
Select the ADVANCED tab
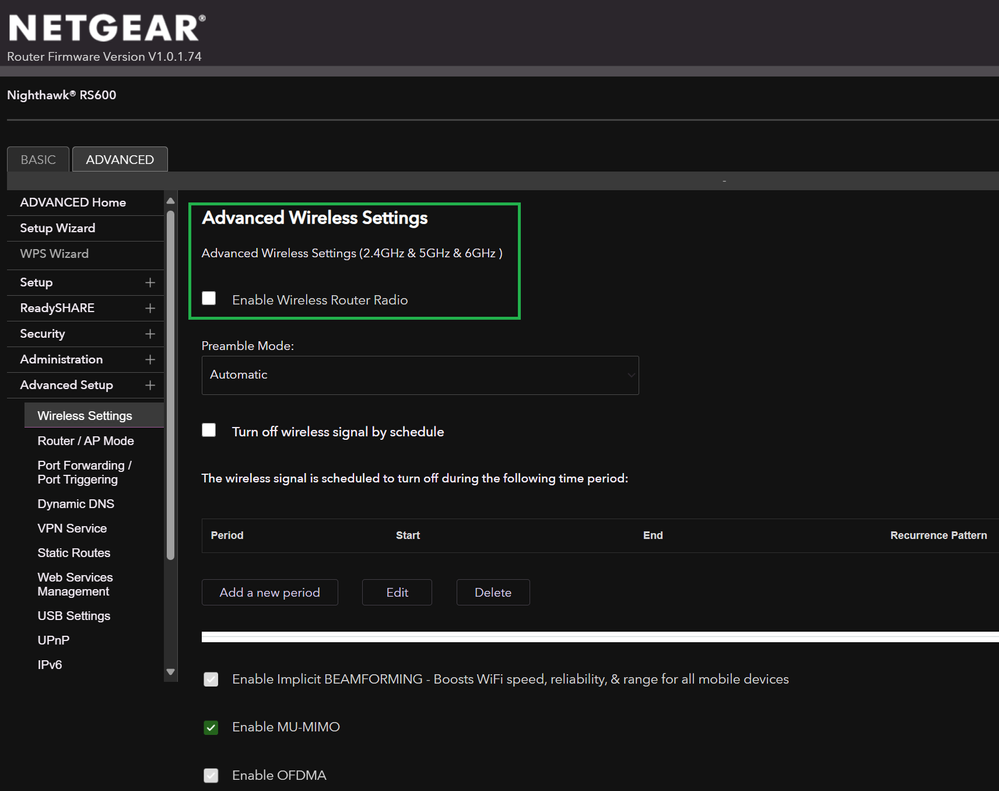click(x=120, y=160)
